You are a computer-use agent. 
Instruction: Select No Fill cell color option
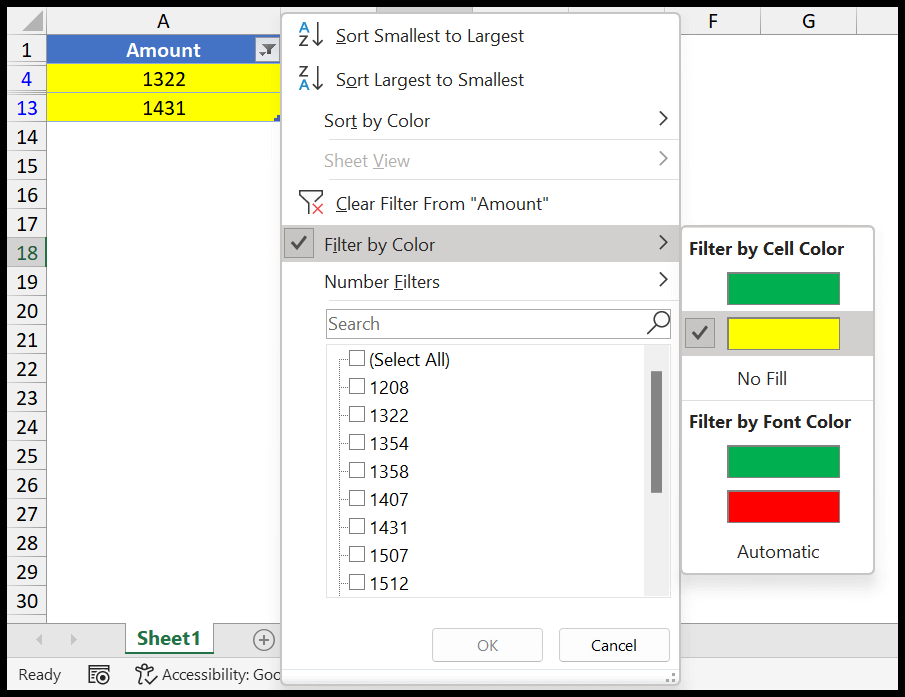point(762,379)
